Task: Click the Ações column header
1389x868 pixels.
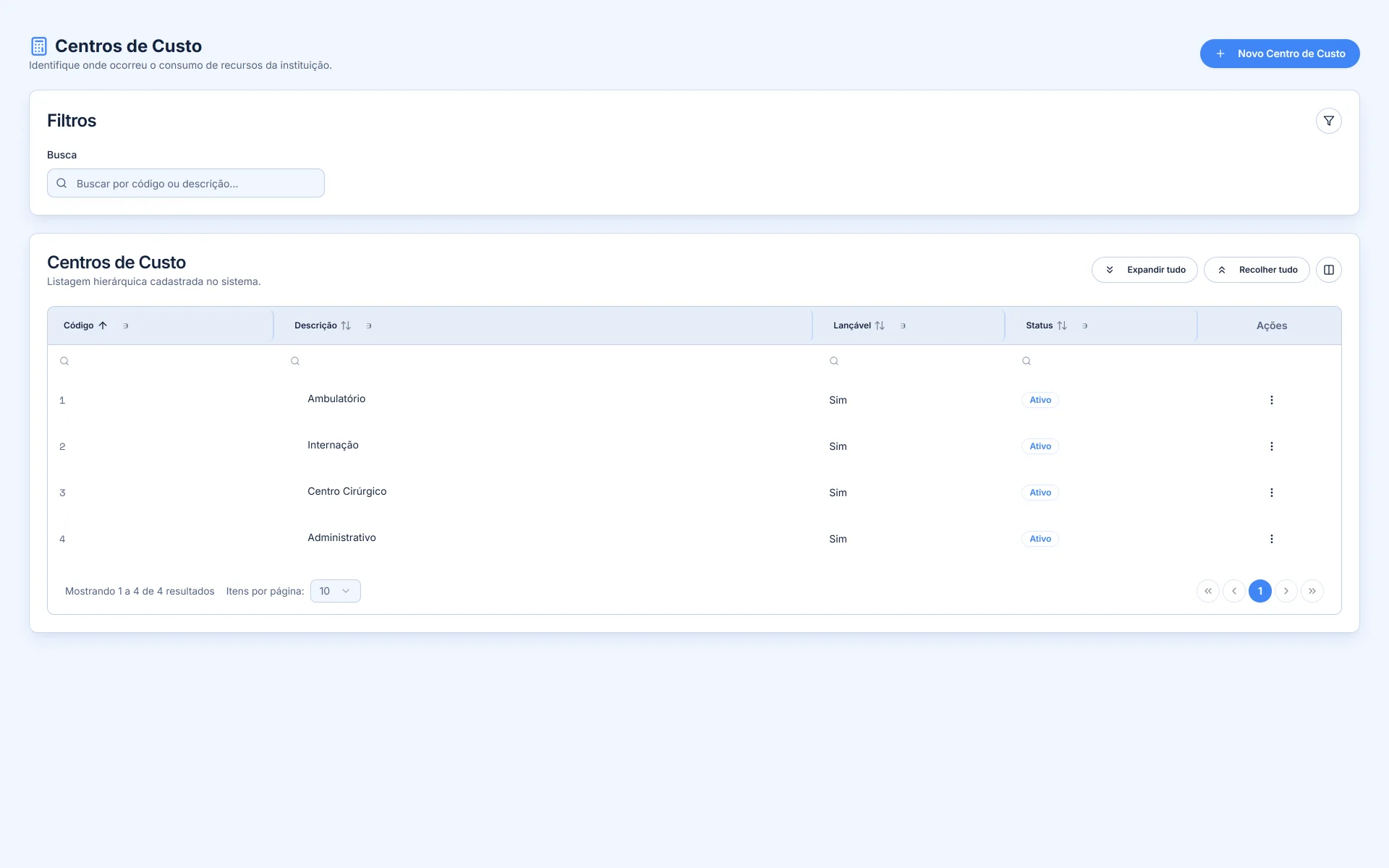Action: (1271, 325)
